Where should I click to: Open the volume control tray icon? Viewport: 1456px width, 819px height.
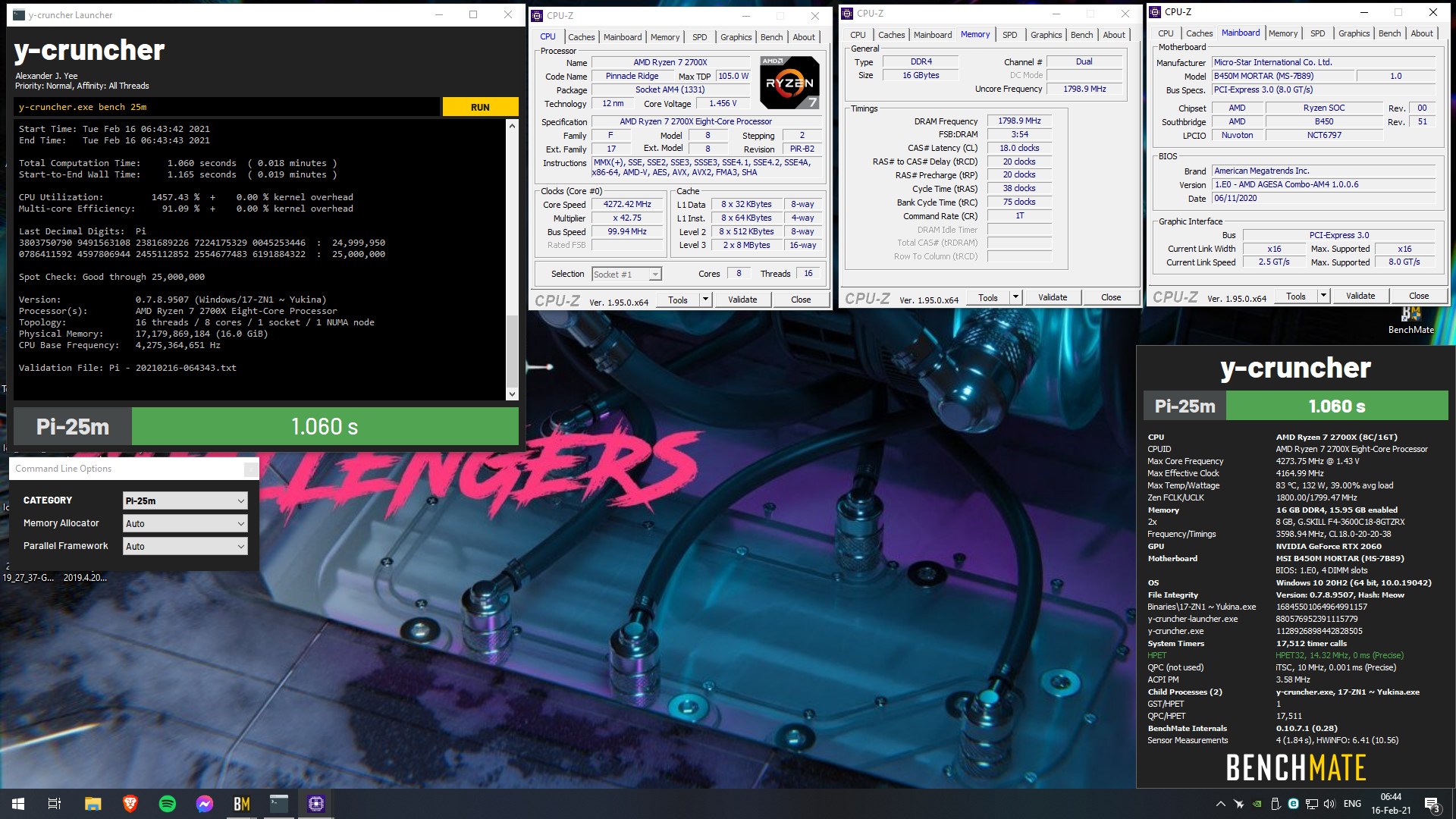click(x=1330, y=804)
